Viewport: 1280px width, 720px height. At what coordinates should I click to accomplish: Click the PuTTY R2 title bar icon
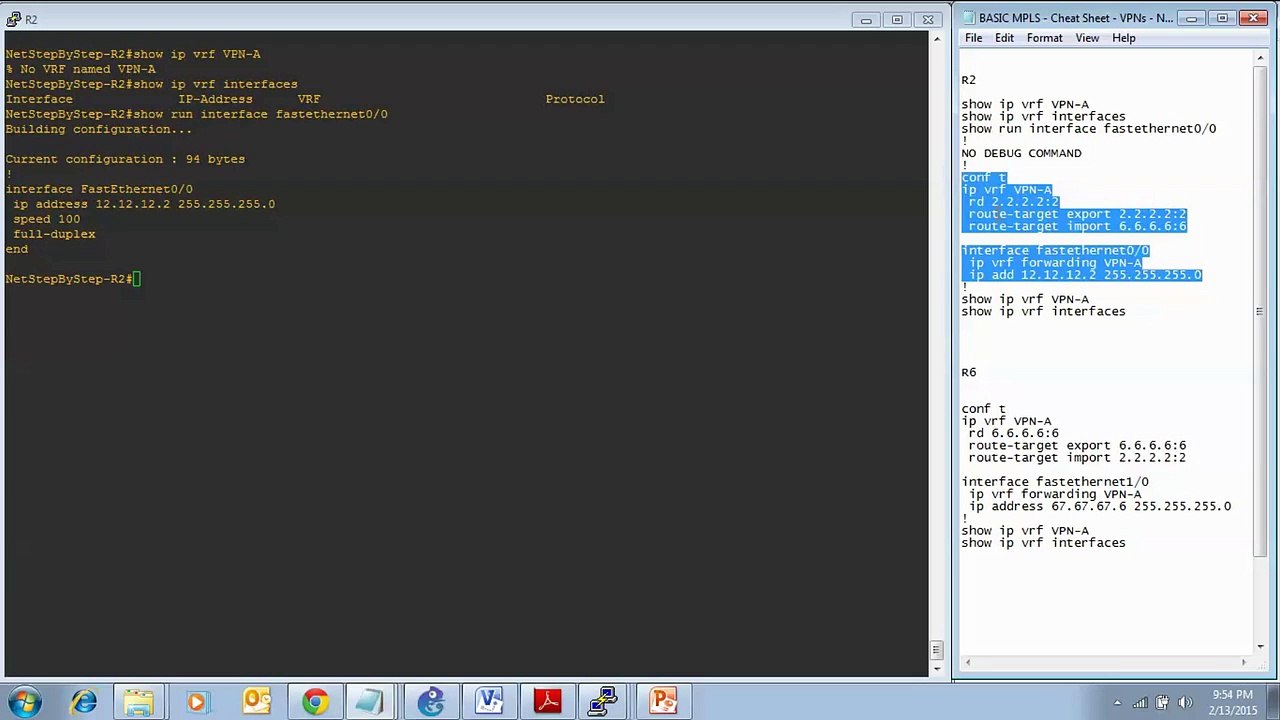tap(13, 19)
